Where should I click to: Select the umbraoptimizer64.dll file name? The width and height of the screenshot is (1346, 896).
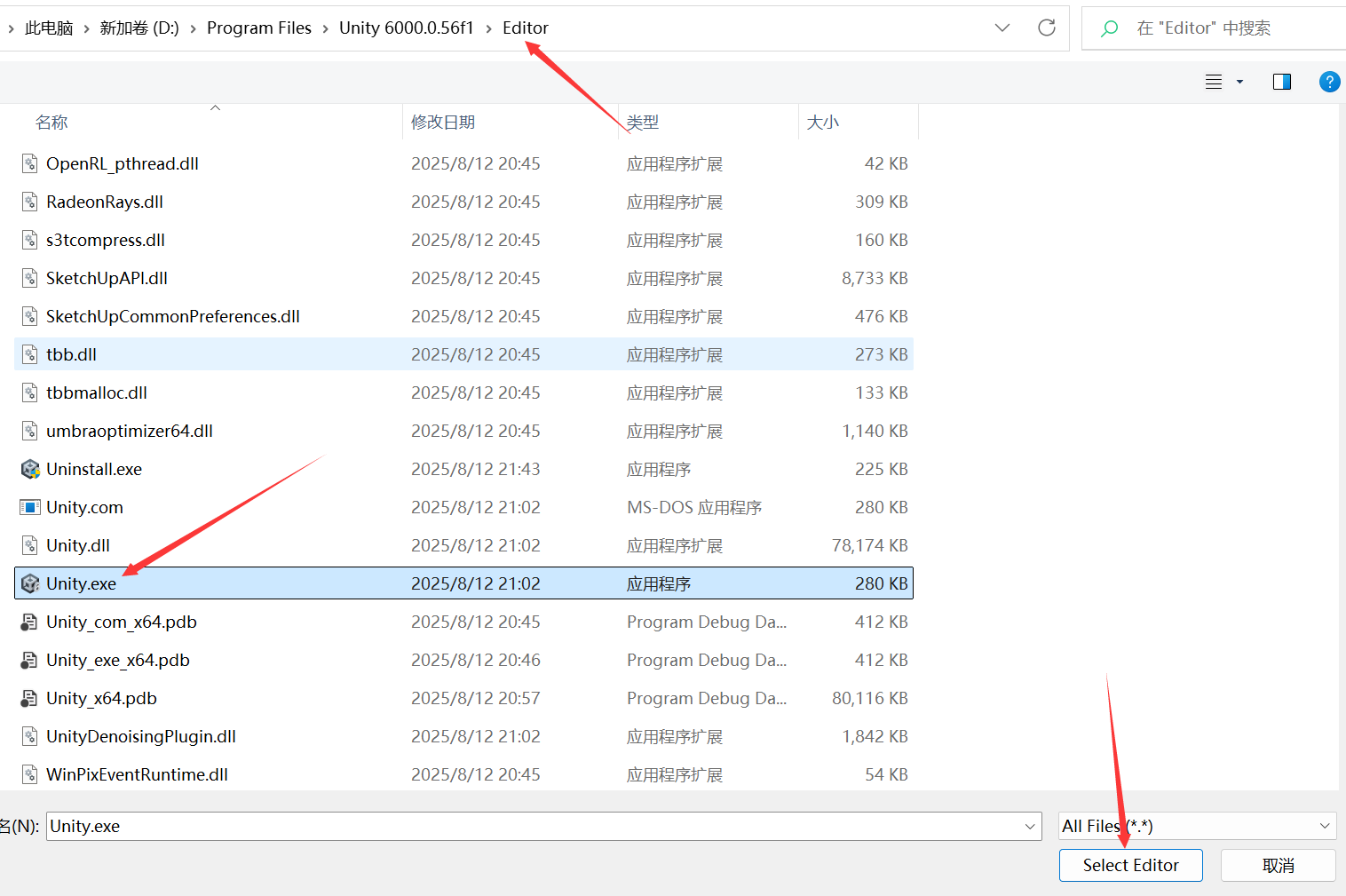(x=130, y=431)
